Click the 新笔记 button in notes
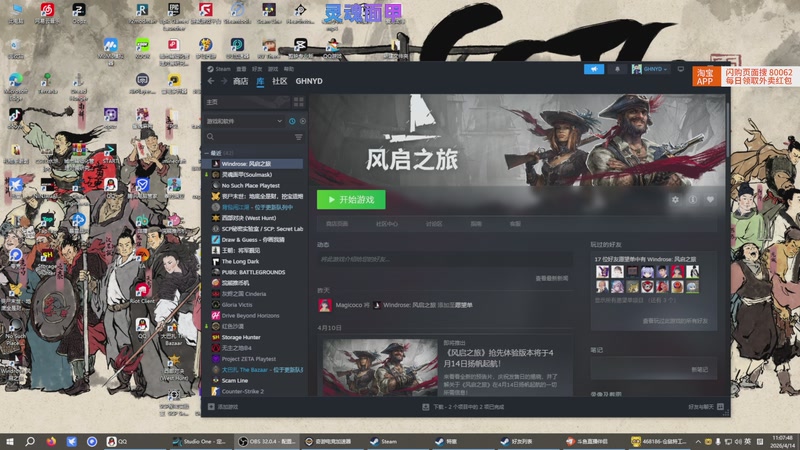This screenshot has width=800, height=450. pos(699,369)
